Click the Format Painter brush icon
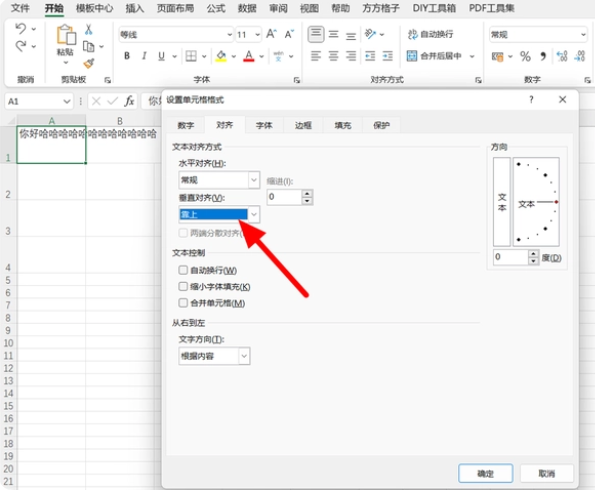 [x=89, y=63]
